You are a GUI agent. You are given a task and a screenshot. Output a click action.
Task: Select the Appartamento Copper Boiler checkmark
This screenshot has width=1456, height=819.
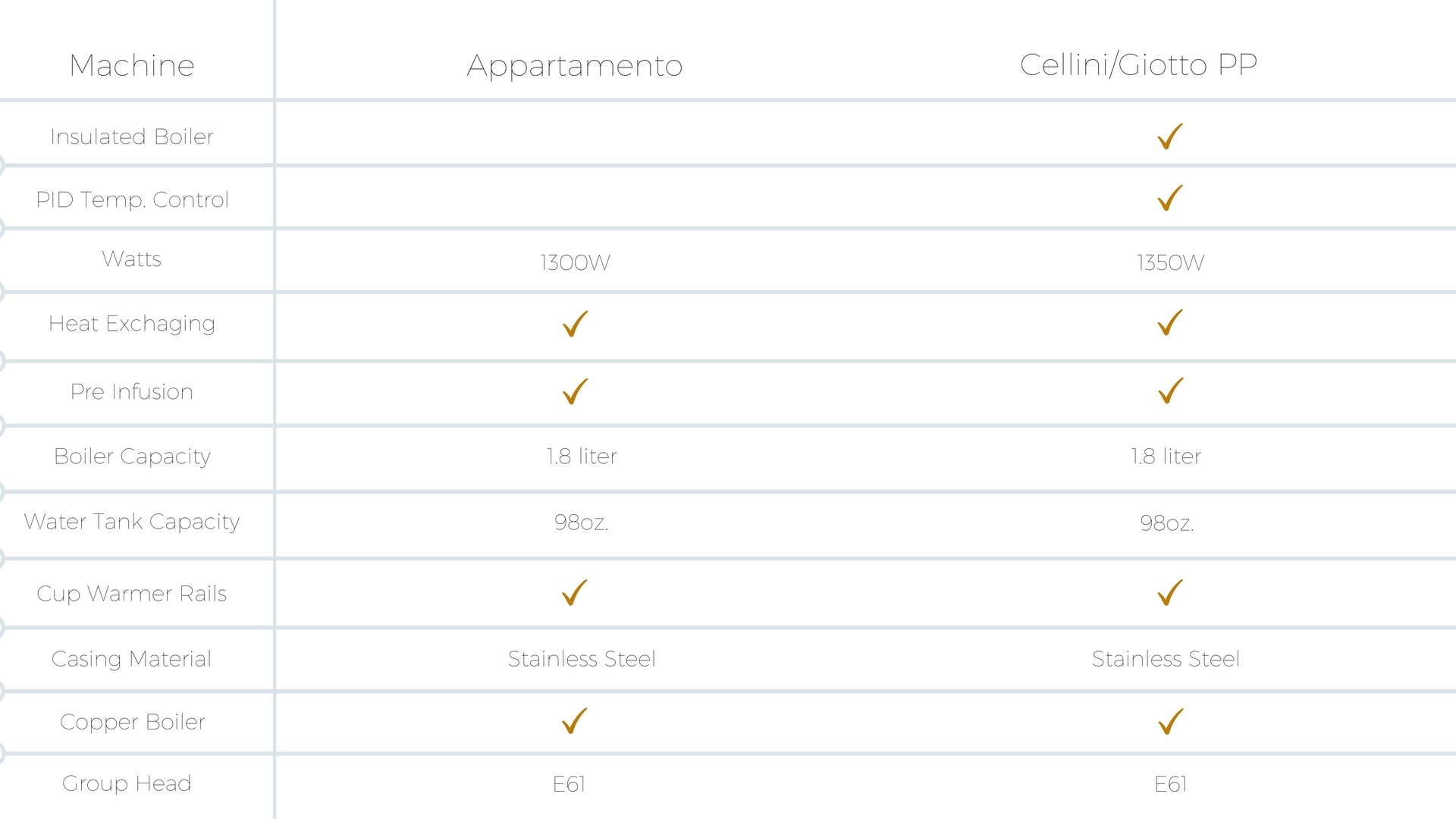coord(575,721)
